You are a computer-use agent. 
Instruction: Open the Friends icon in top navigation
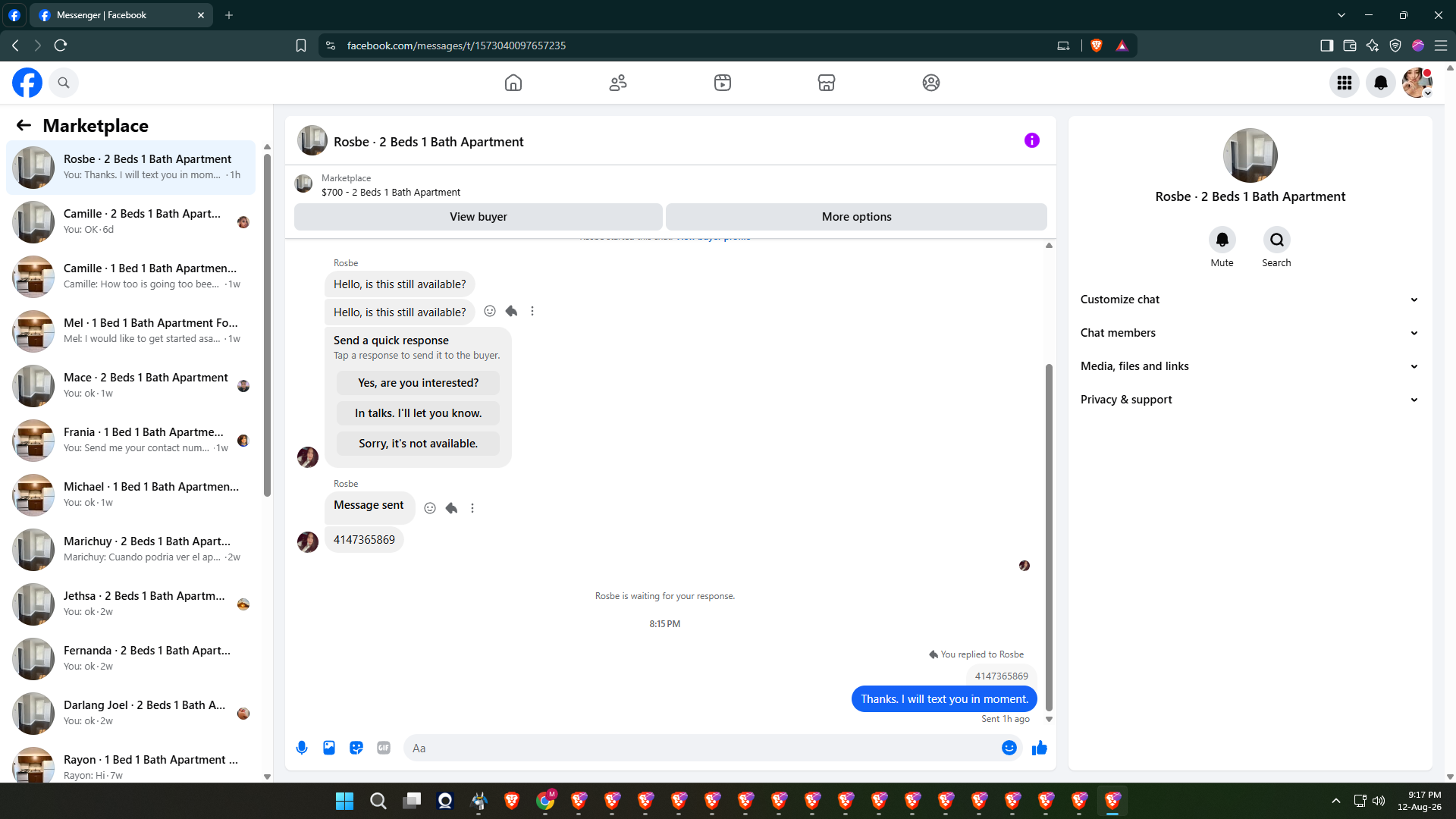[618, 83]
